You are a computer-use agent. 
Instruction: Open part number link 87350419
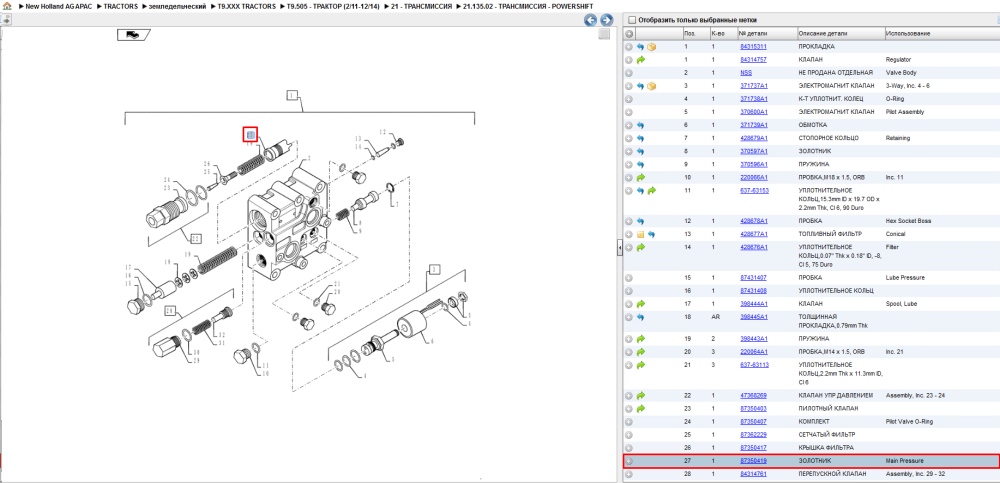coord(753,461)
